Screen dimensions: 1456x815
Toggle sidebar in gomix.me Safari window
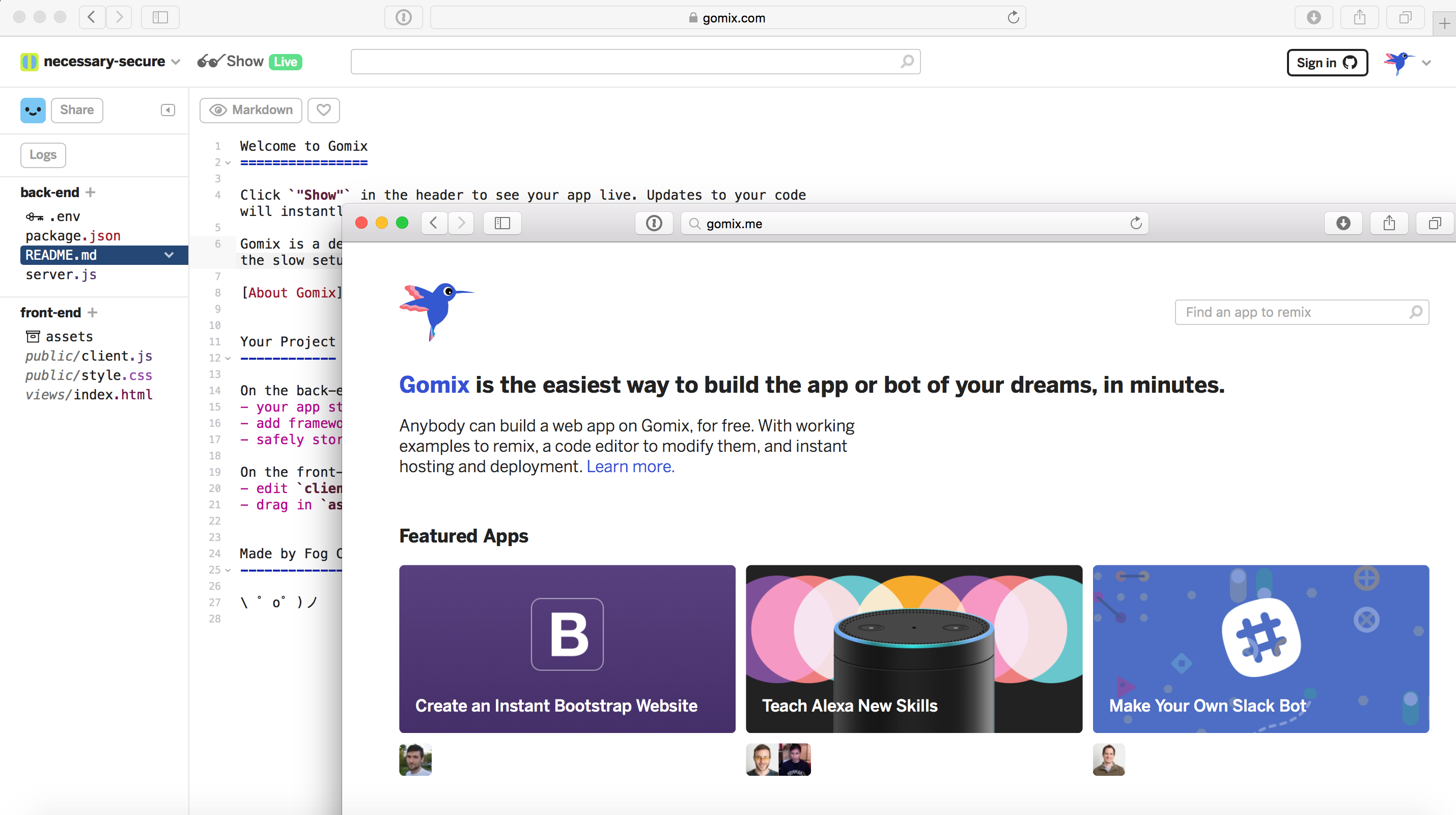(x=502, y=224)
